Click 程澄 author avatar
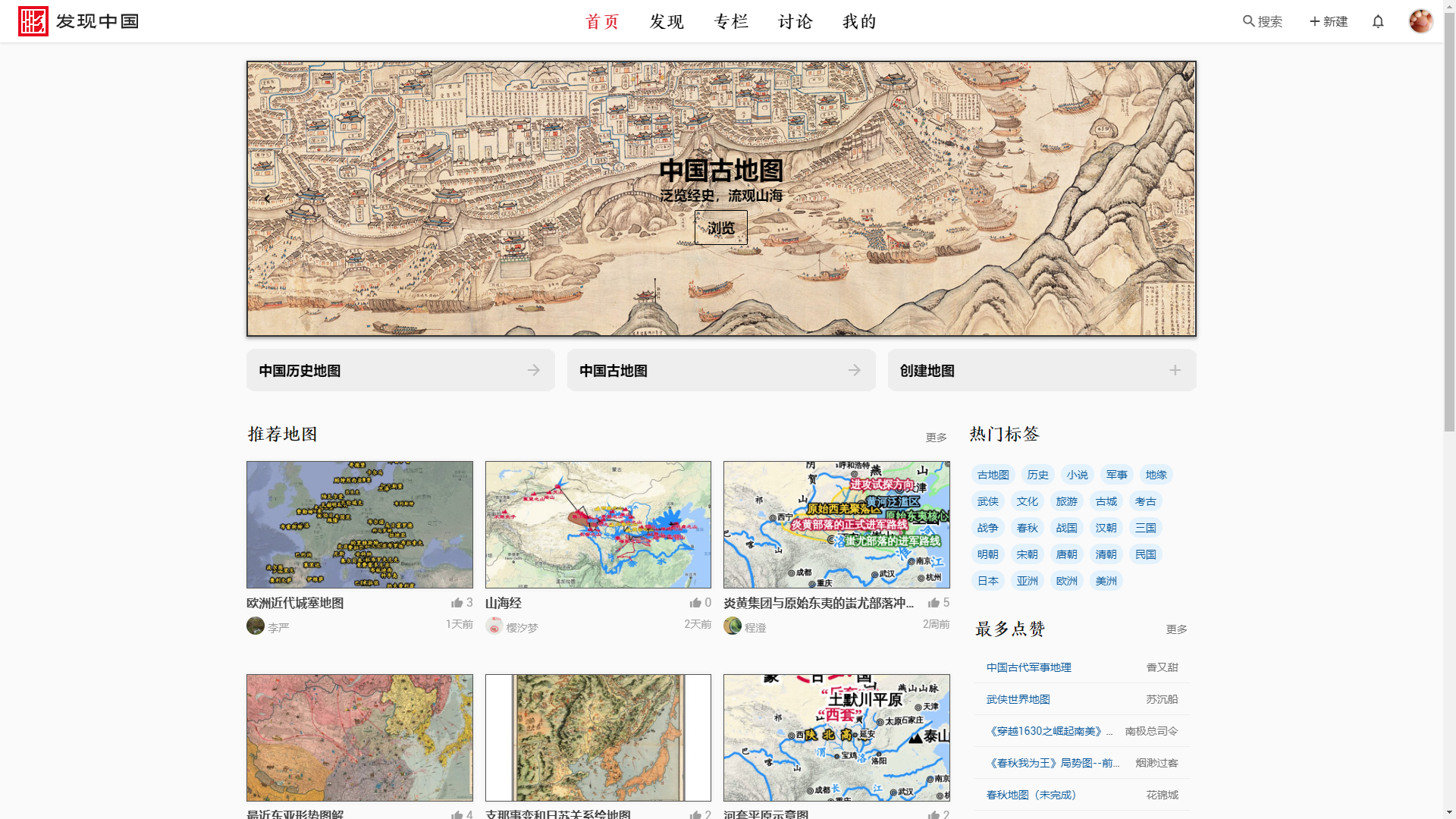 (x=733, y=626)
